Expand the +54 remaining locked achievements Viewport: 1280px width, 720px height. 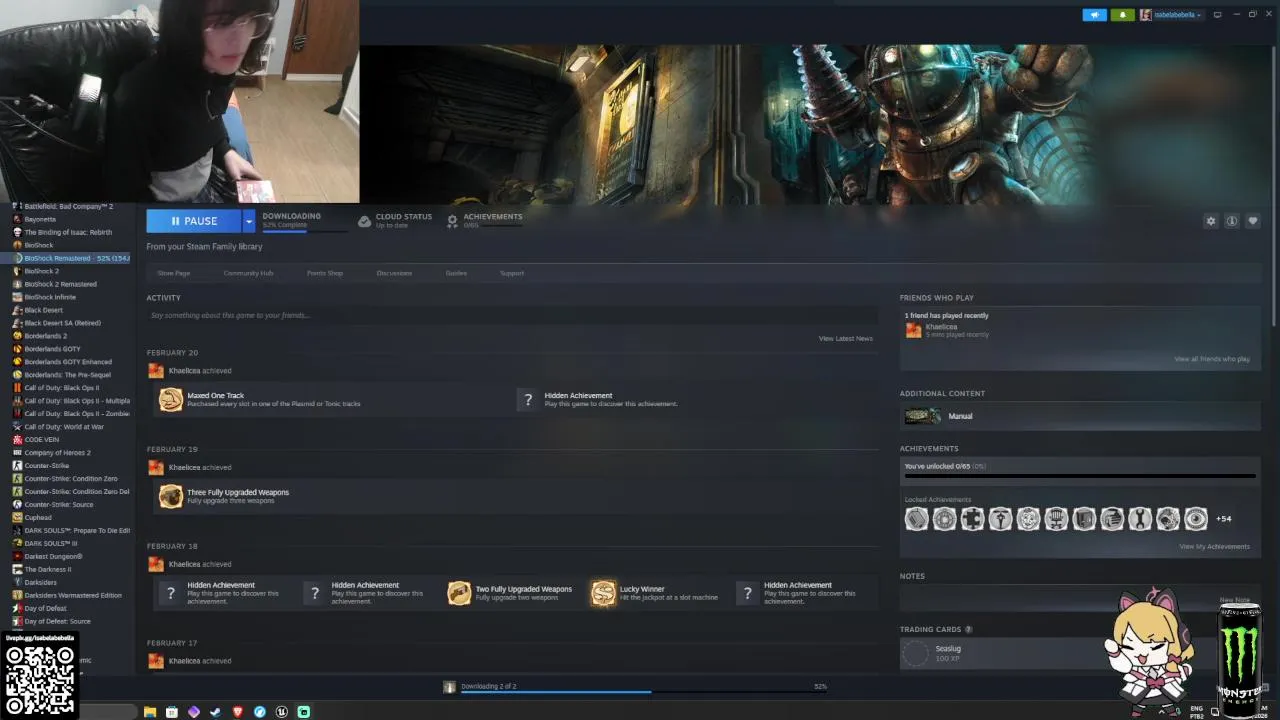click(x=1223, y=519)
